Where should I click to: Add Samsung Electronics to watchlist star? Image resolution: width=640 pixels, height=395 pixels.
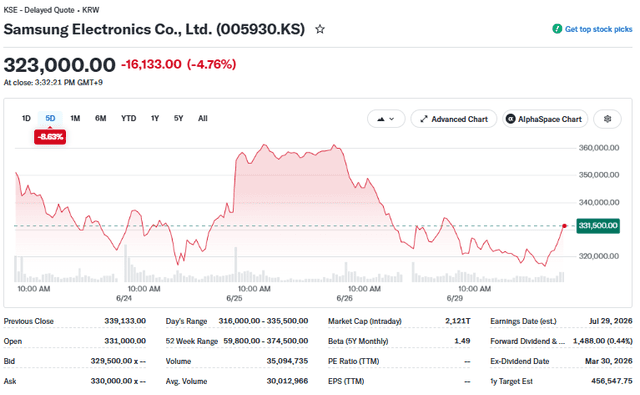320,29
